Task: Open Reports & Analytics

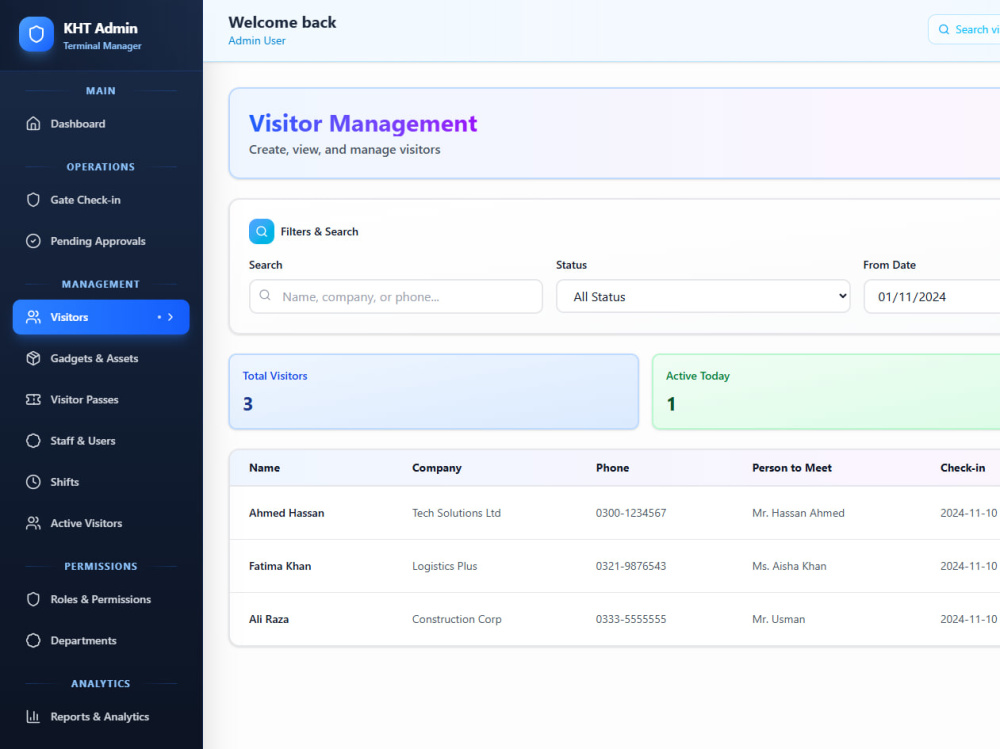Action: [x=101, y=716]
